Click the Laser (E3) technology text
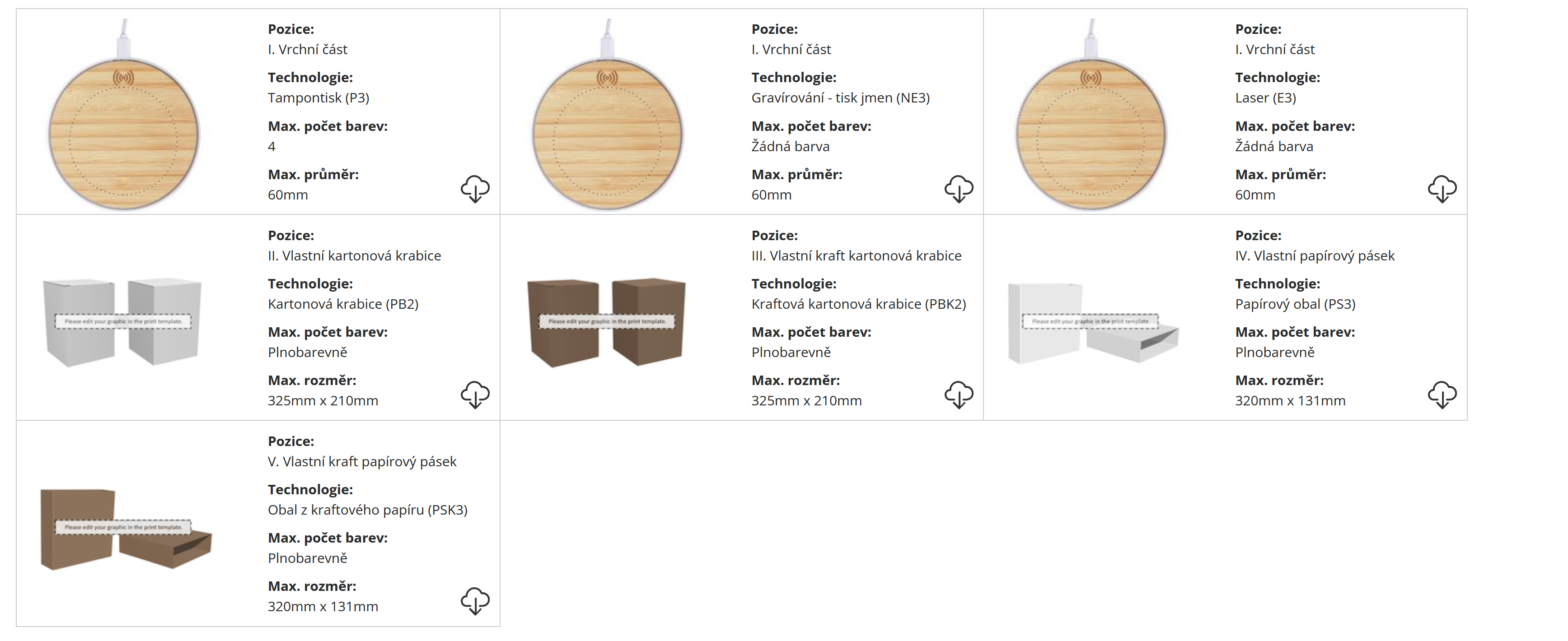The image size is (1568, 641). [1265, 98]
